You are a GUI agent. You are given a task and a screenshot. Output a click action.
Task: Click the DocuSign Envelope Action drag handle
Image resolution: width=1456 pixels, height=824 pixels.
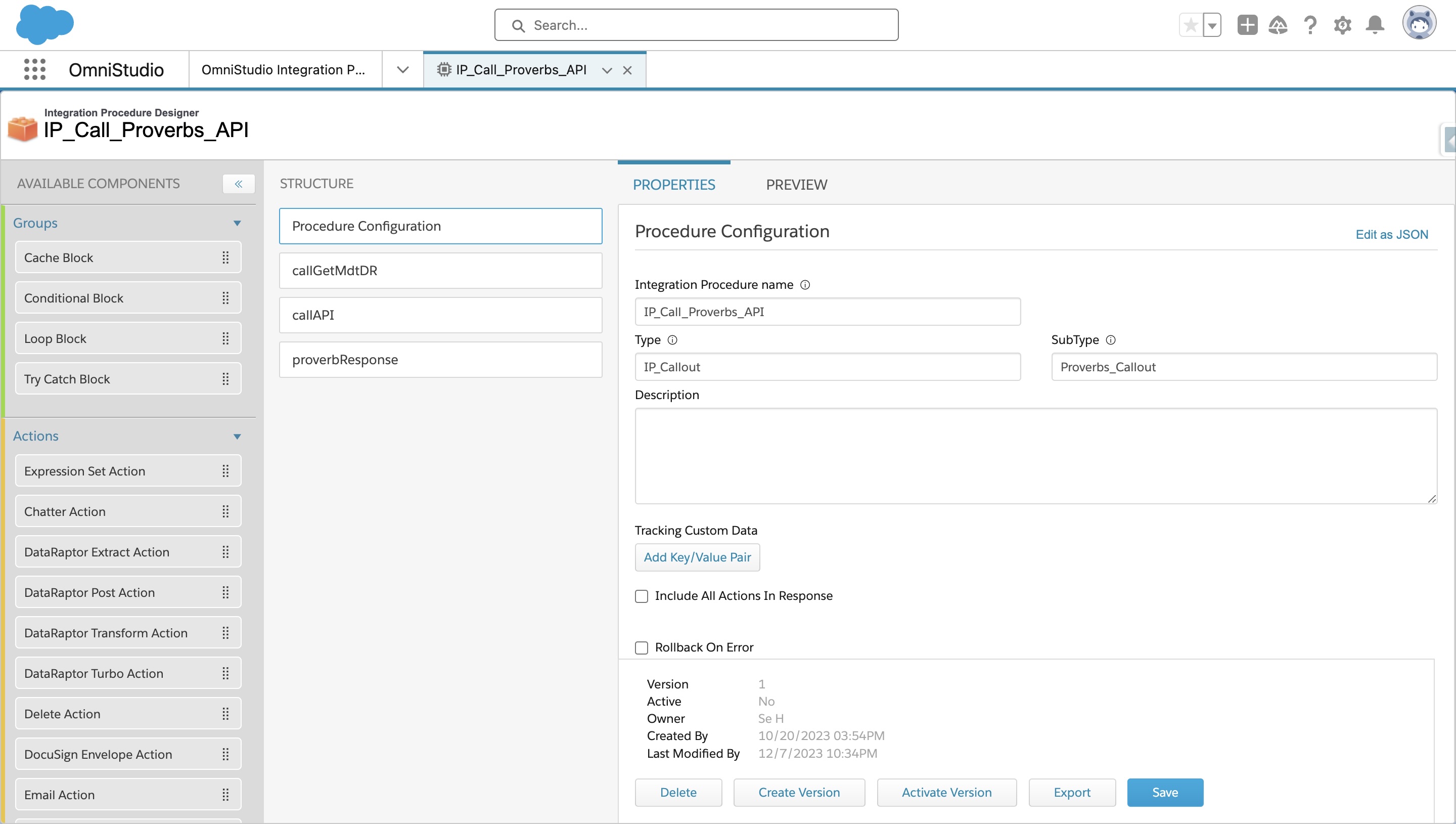[x=225, y=754]
